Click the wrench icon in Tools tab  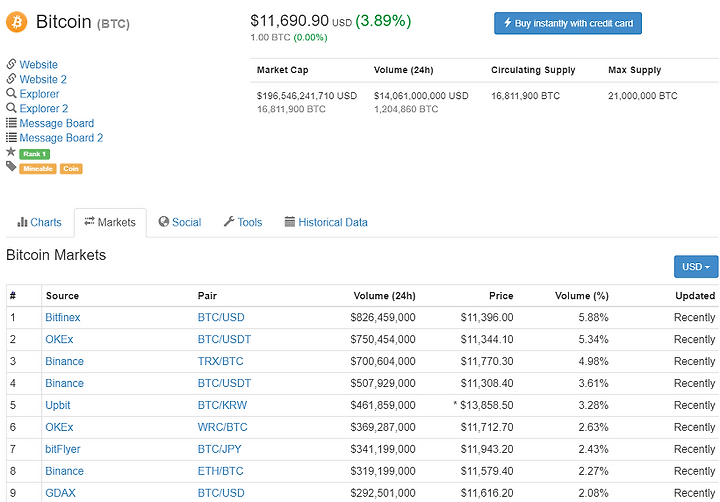pyautogui.click(x=229, y=222)
